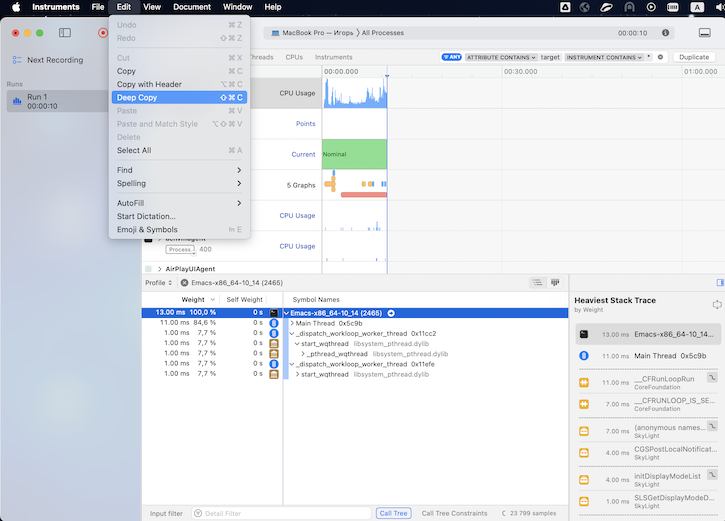The height and width of the screenshot is (521, 725).
Task: Click the target filter text field
Action: pos(550,57)
